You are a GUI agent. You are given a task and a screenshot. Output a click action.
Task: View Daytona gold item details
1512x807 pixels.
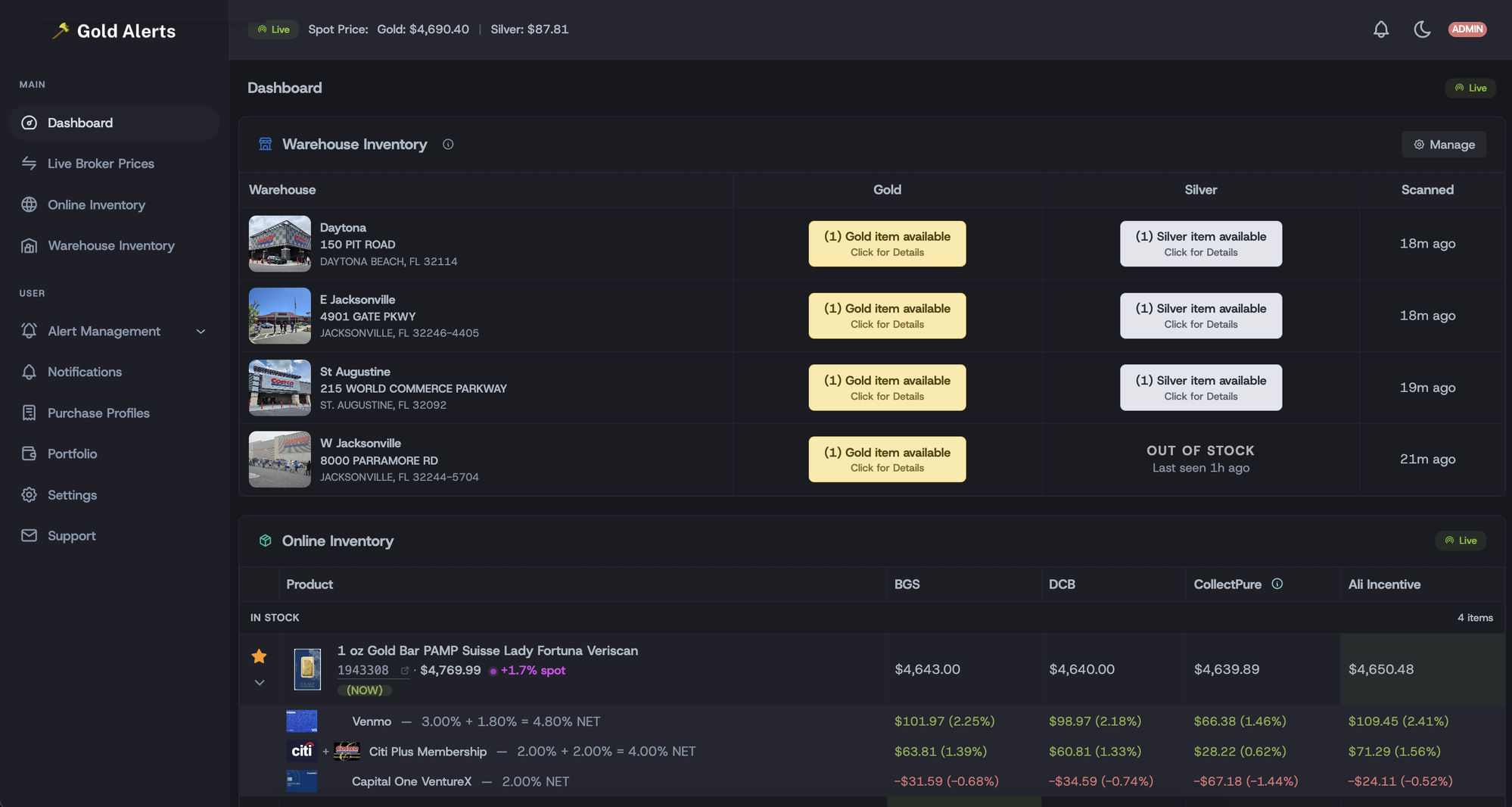(887, 244)
